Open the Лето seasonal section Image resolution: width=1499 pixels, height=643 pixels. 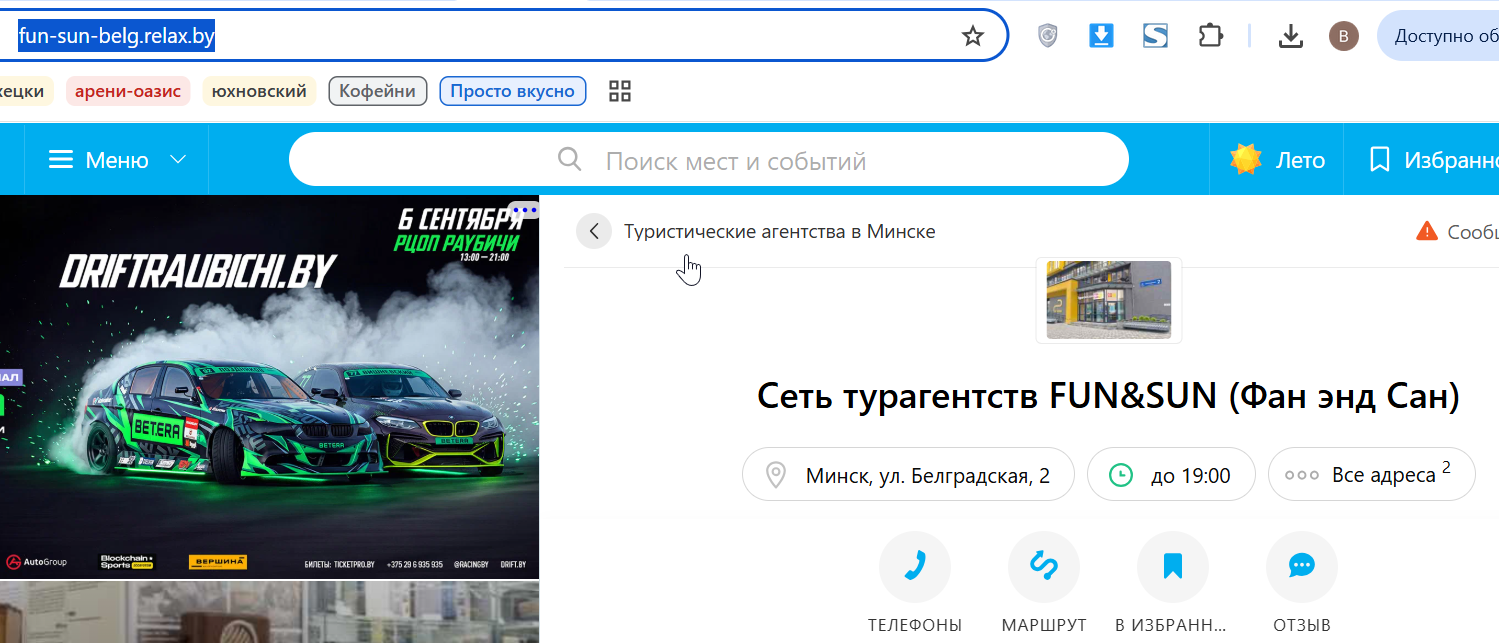pyautogui.click(x=1277, y=160)
